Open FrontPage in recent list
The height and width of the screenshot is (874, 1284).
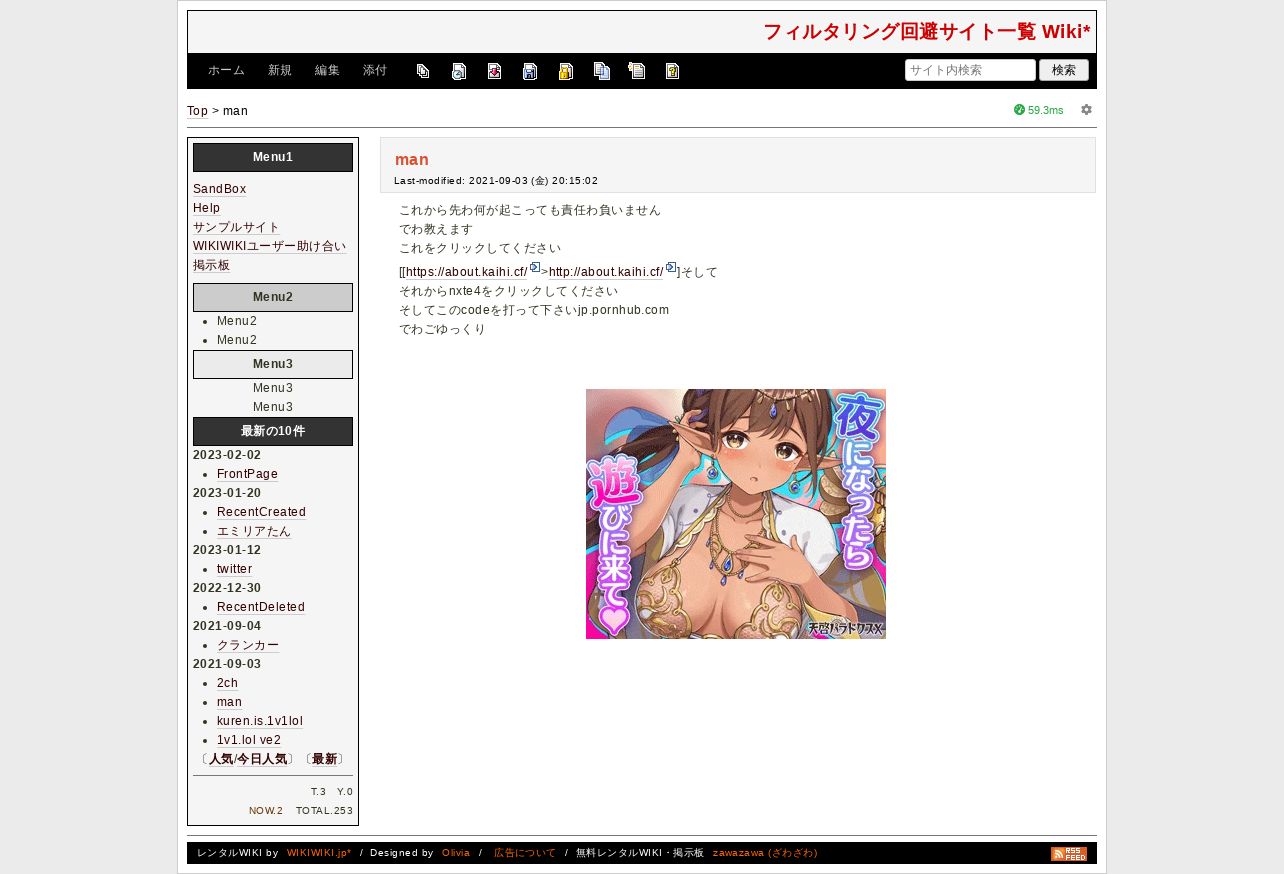point(247,474)
